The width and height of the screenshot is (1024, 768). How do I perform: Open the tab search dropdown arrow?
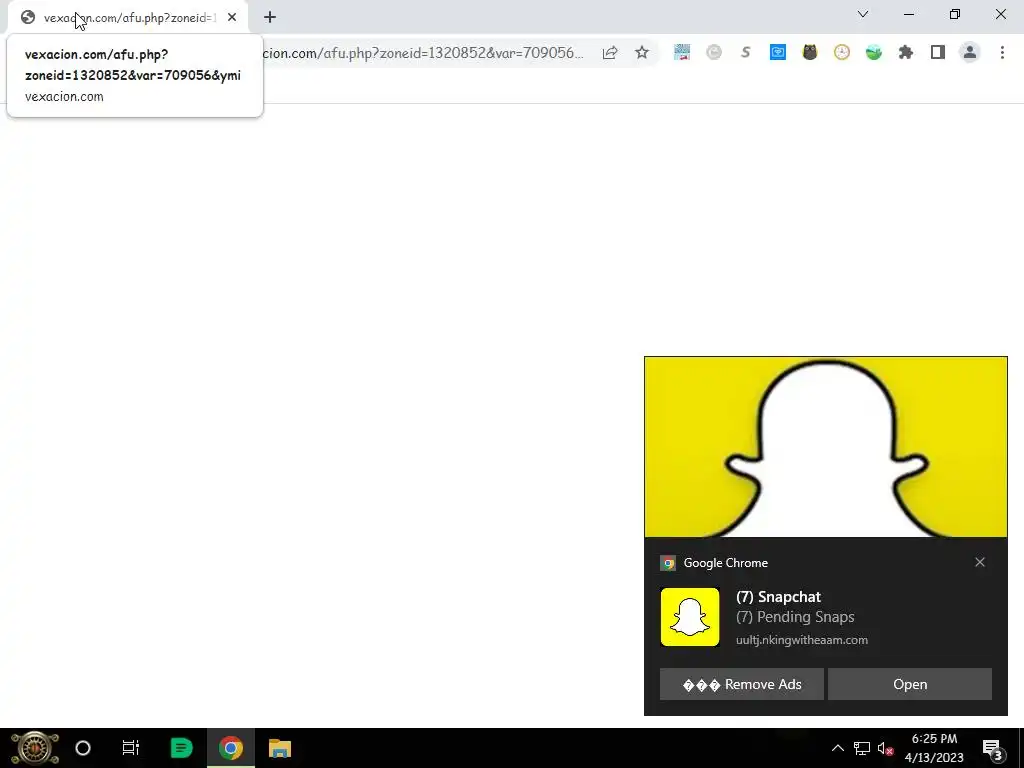[x=863, y=14]
